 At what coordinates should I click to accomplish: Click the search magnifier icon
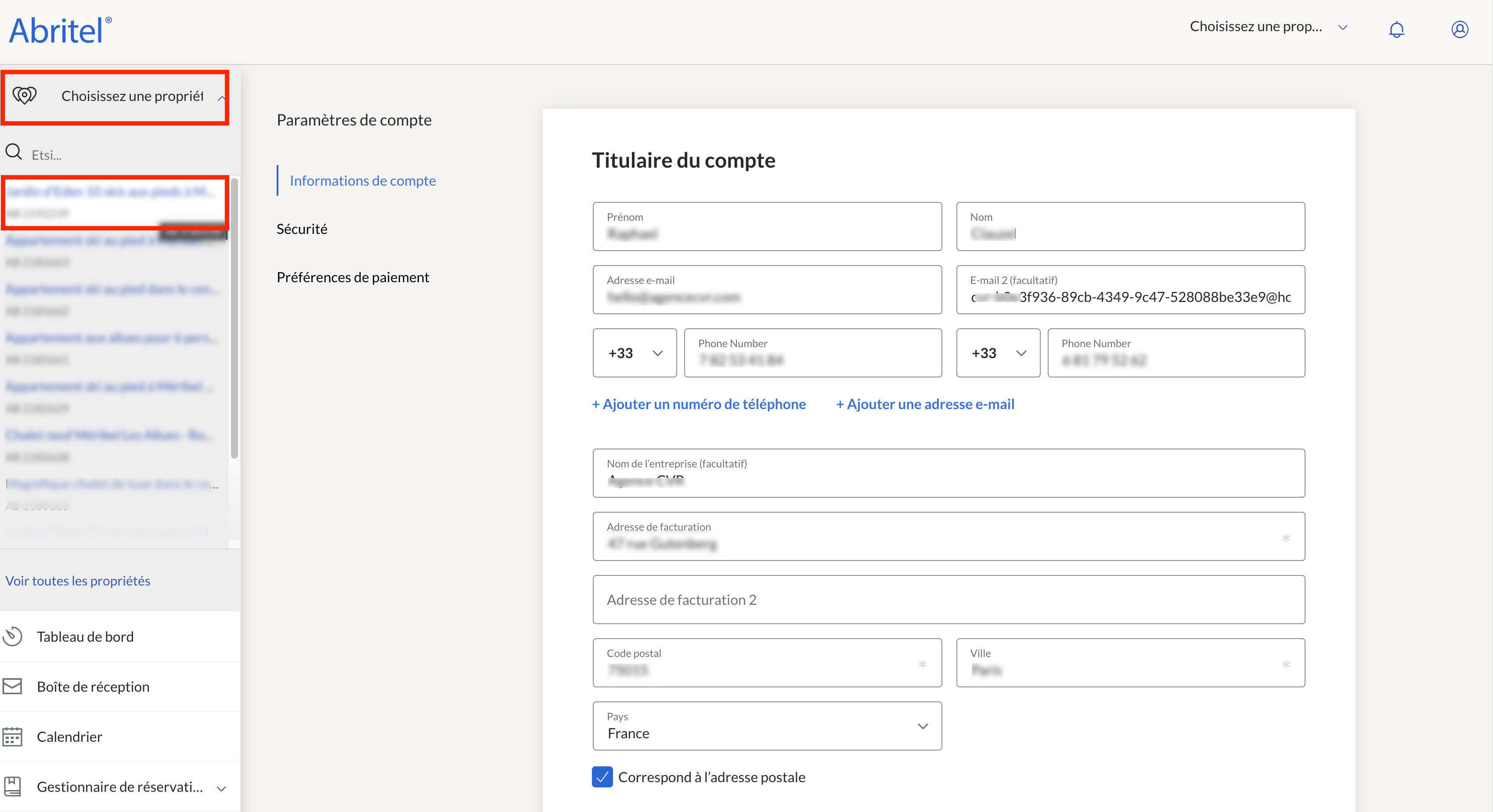14,152
